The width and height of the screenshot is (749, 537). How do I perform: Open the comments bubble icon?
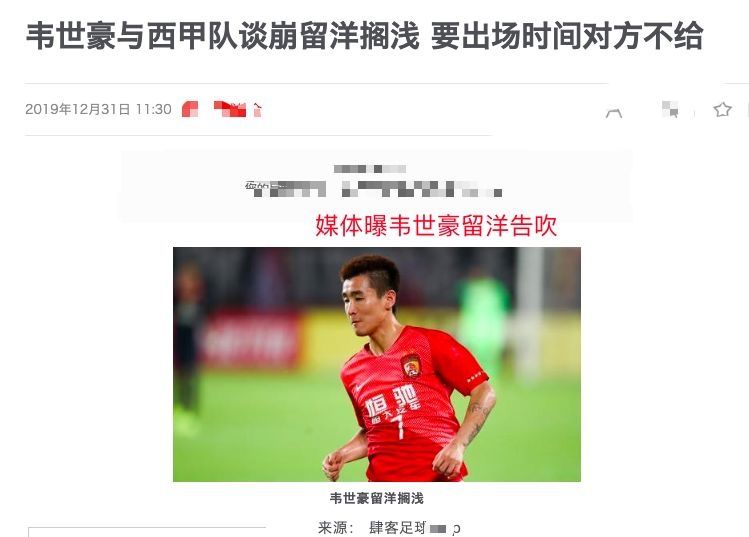[670, 109]
